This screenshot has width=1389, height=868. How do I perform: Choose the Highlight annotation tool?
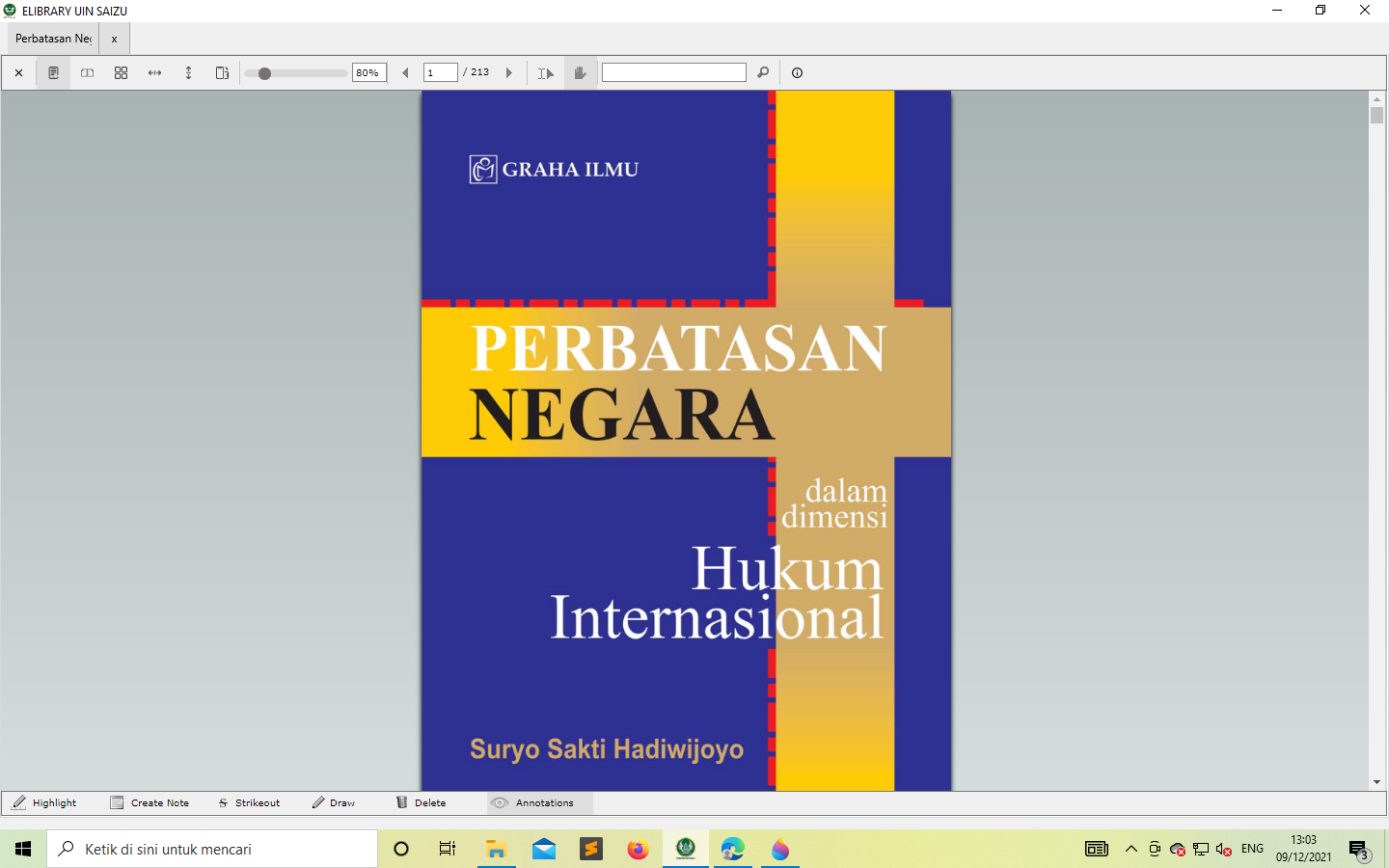(44, 802)
